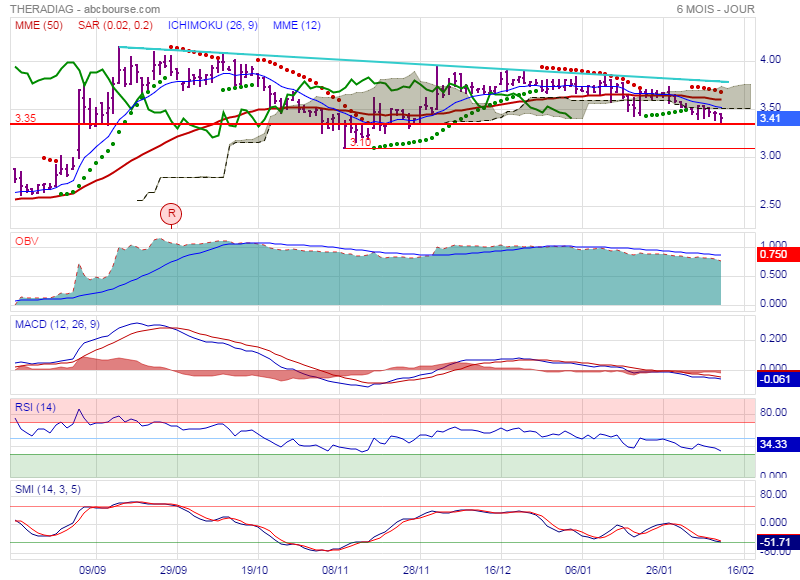The width and height of the screenshot is (800, 580).
Task: Click the red 3.41 current price tag
Action: (769, 118)
